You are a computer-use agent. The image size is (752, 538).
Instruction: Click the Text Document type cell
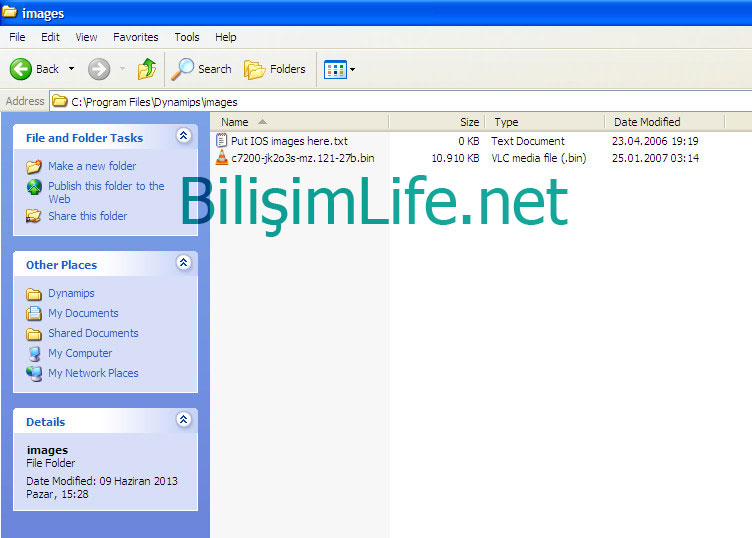tap(528, 141)
